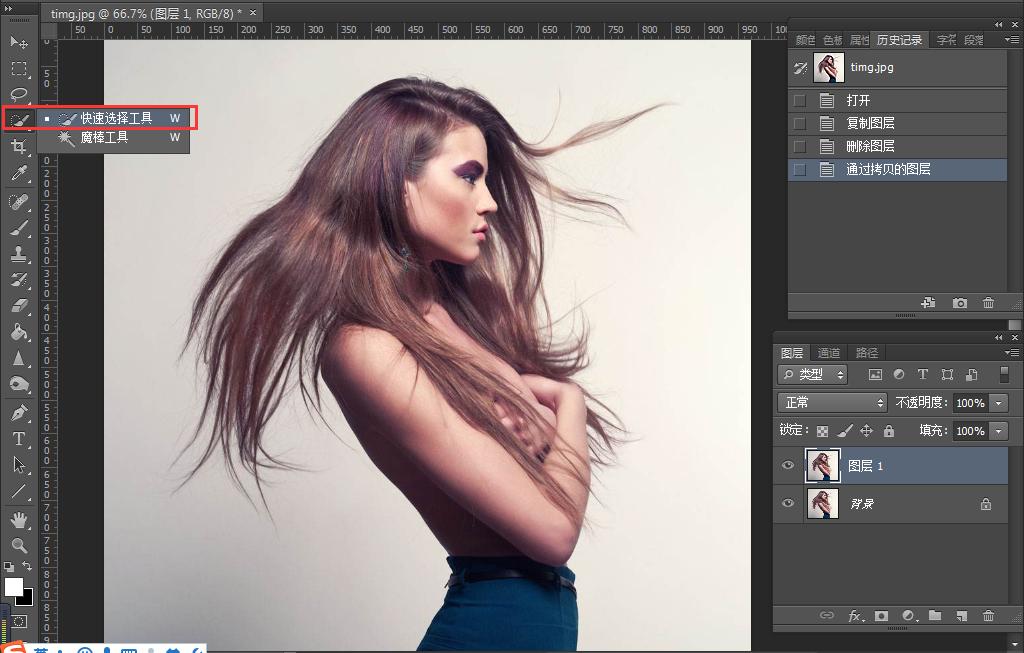Hide 图层 1 using its eye icon
The height and width of the screenshot is (653, 1024).
click(x=788, y=466)
